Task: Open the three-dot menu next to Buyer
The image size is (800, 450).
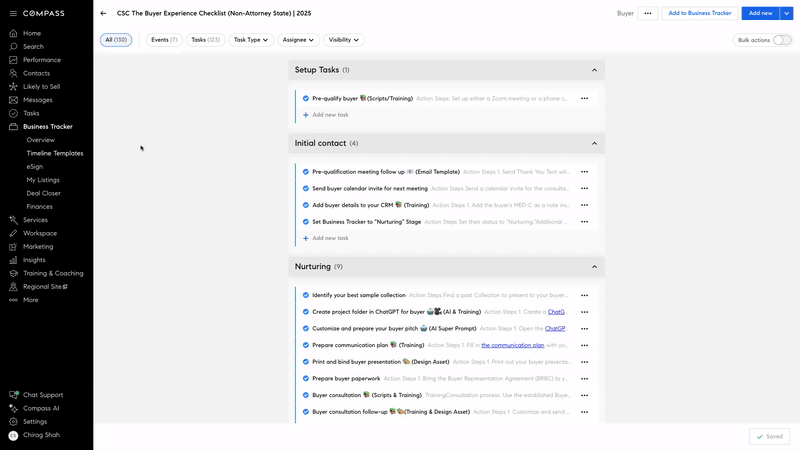Action: click(647, 13)
